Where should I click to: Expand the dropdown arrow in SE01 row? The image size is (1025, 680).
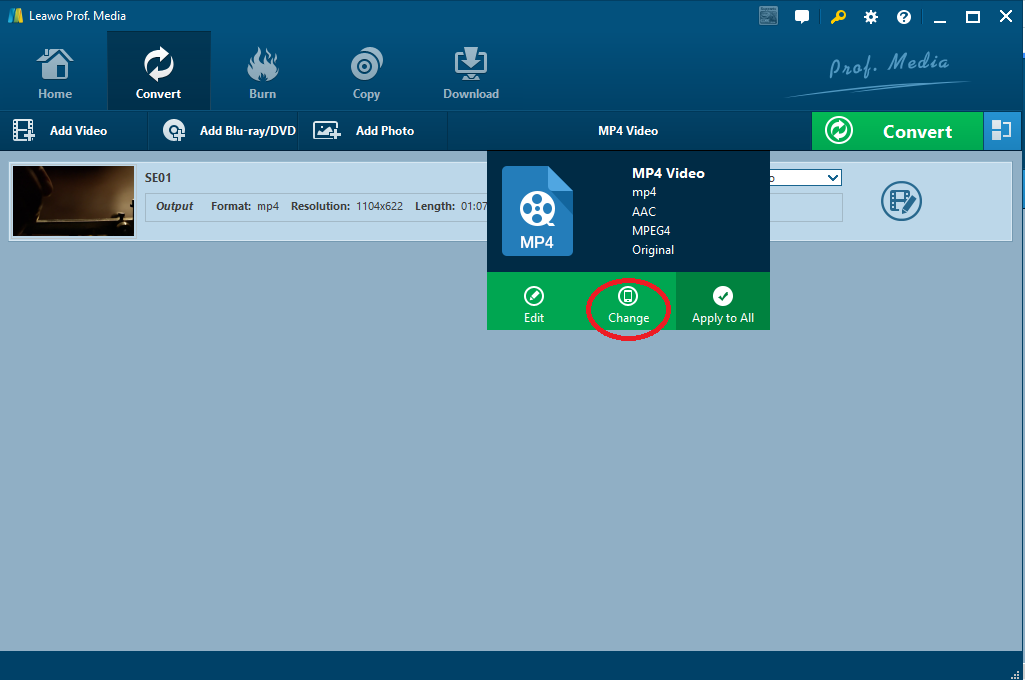833,178
